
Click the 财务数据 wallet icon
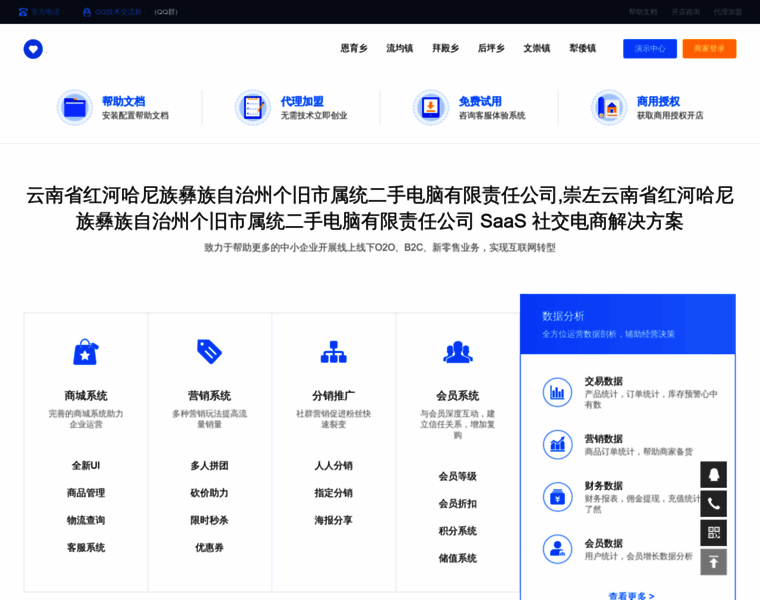(557, 496)
